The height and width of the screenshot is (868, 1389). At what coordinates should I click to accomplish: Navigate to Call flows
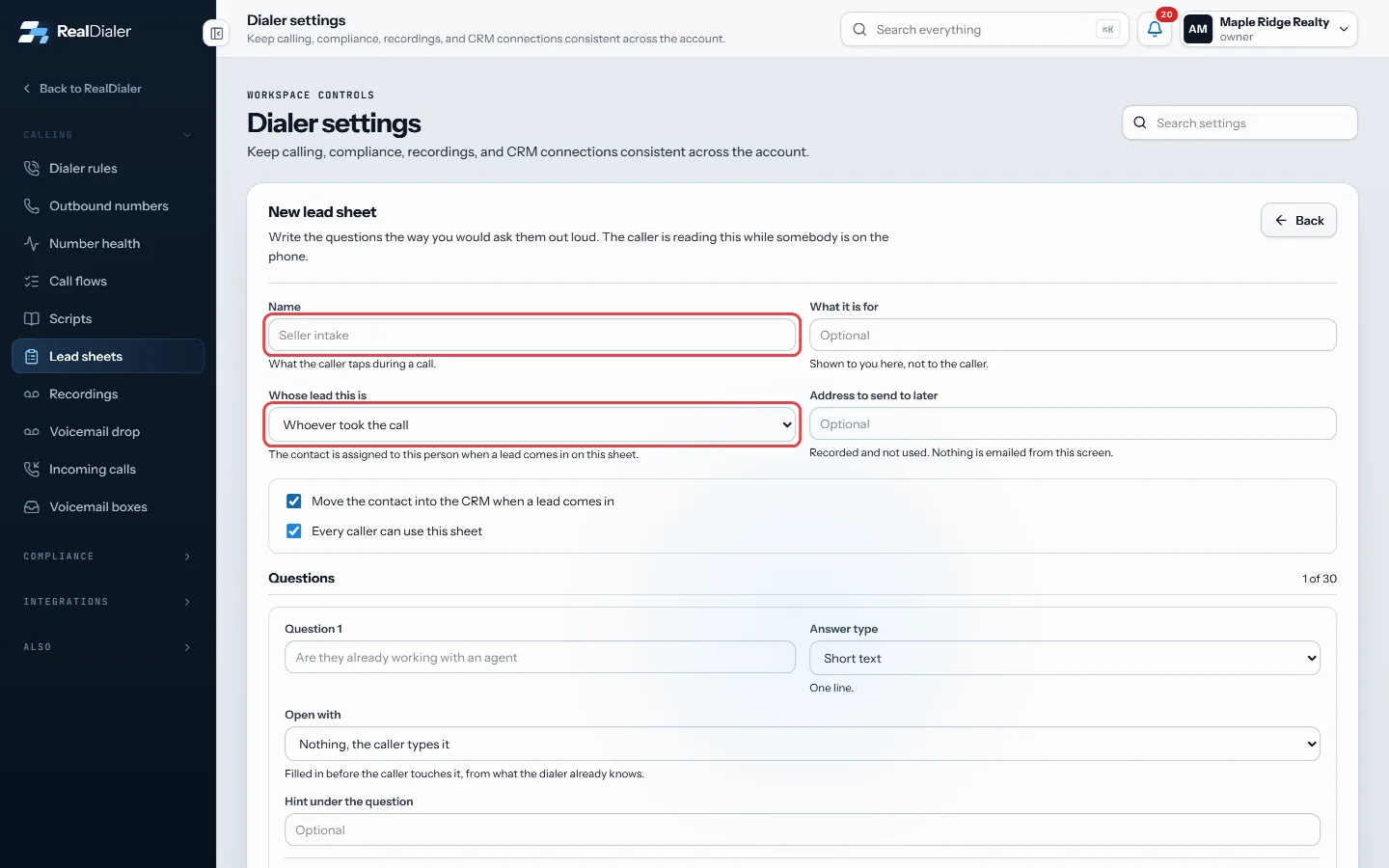tap(108, 281)
